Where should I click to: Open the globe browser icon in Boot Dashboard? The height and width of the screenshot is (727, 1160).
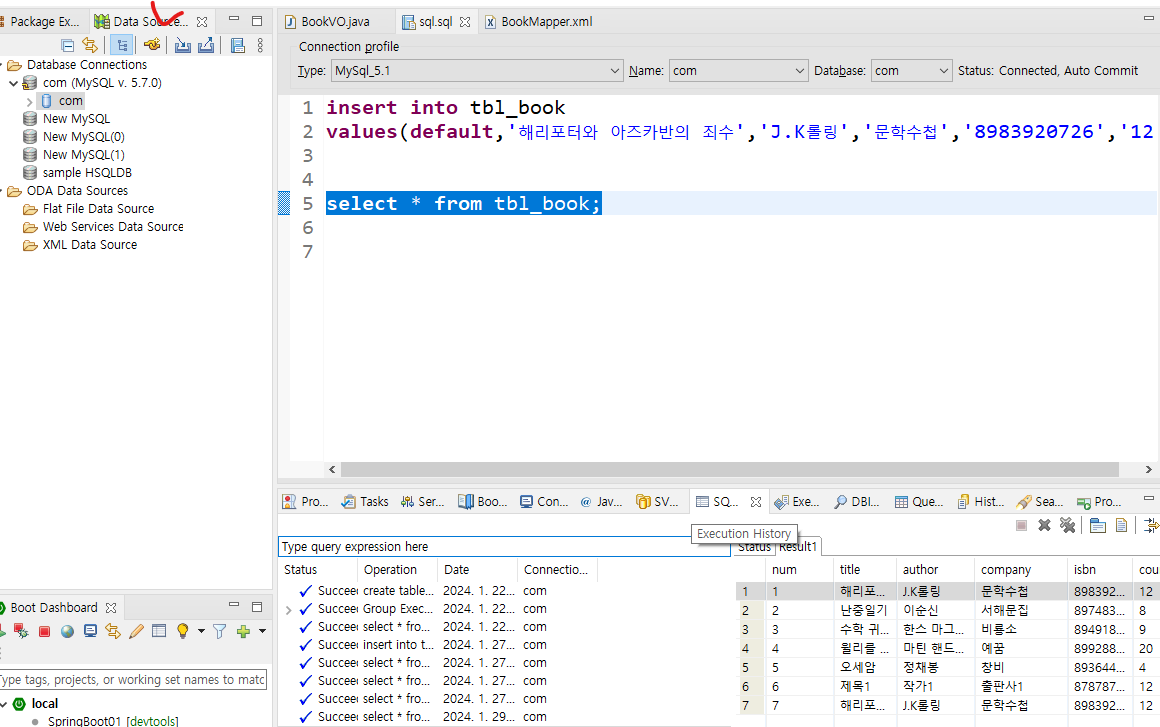click(x=67, y=631)
